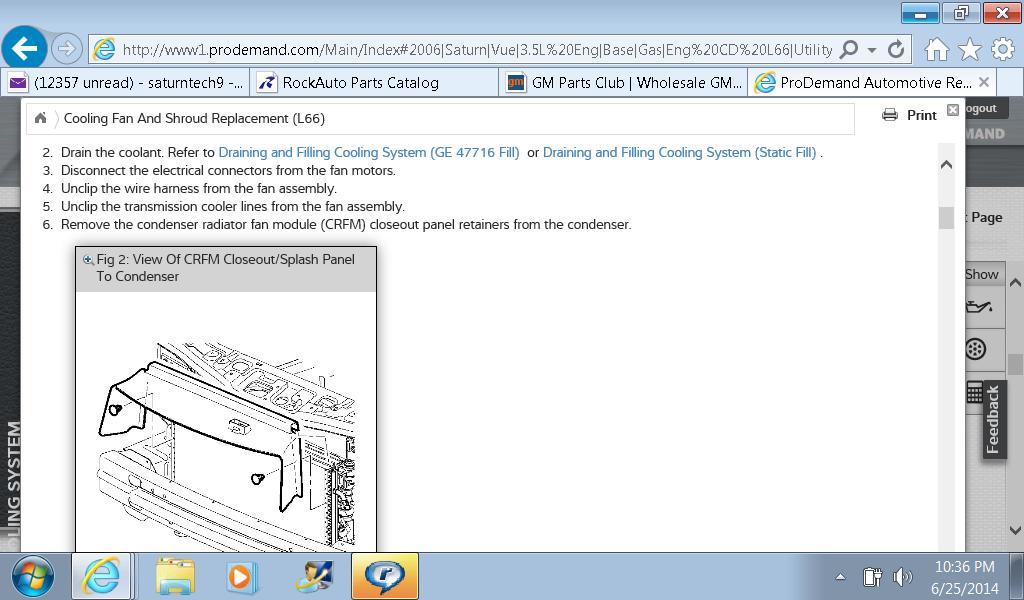The width and height of the screenshot is (1024, 600).
Task: Click the tire/wheel sidebar icon
Action: coord(976,349)
